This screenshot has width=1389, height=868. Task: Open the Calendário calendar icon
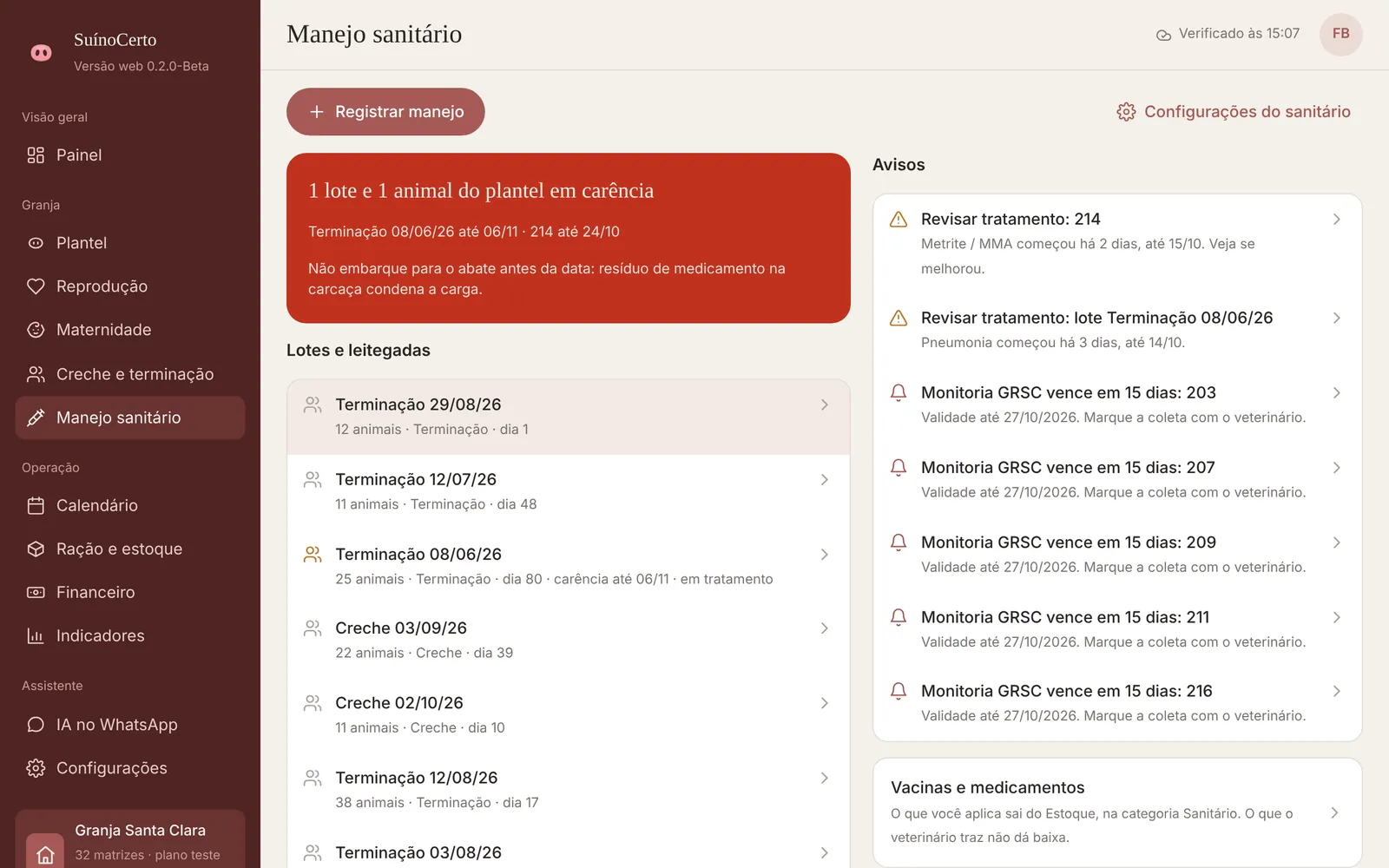tap(36, 505)
